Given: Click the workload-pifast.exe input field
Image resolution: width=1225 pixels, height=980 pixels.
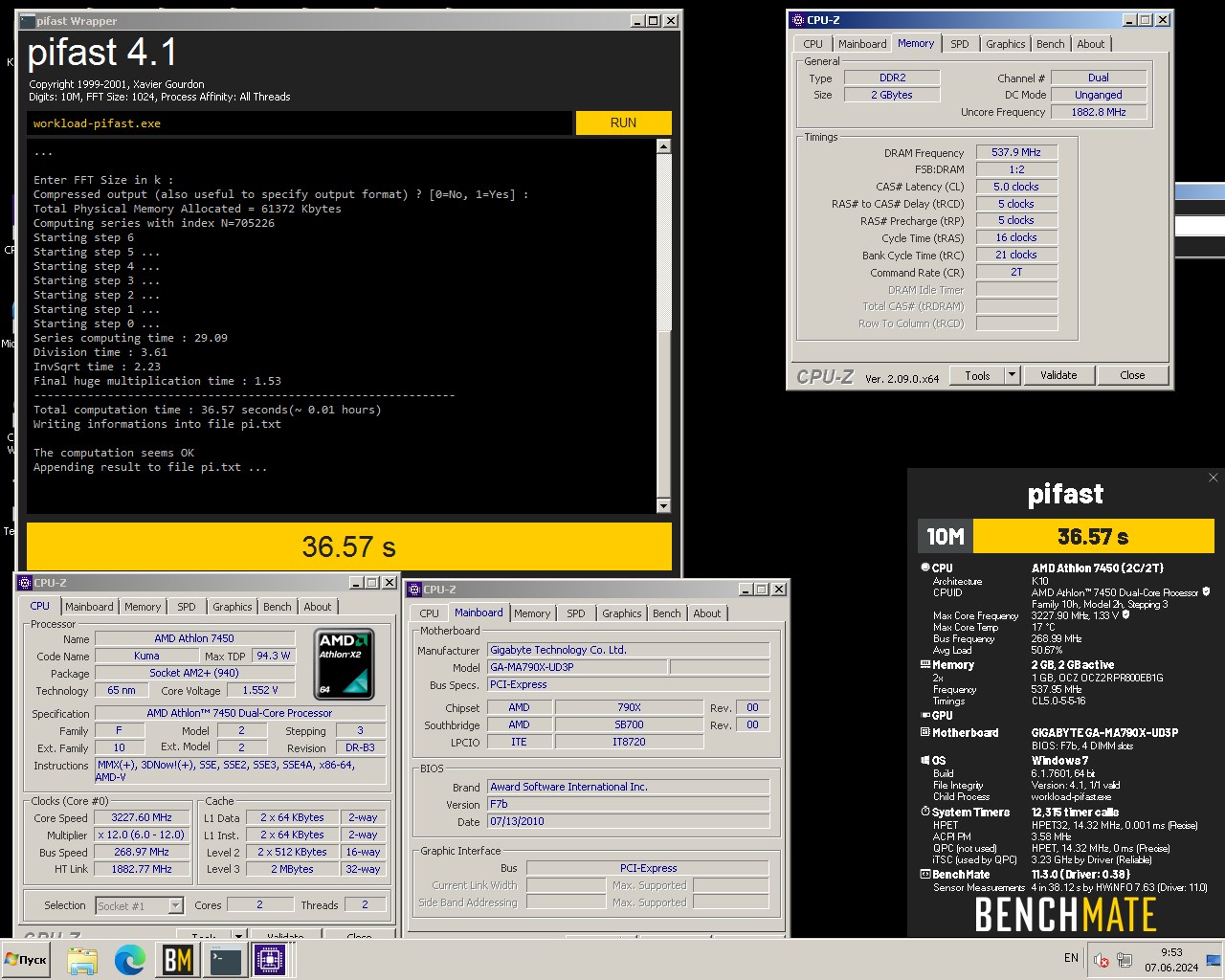Looking at the screenshot, I should click(299, 123).
